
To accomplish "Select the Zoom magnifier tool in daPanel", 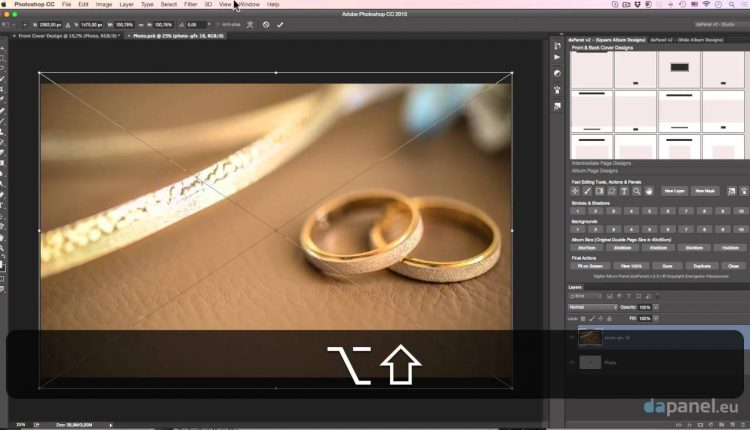I will 637,191.
